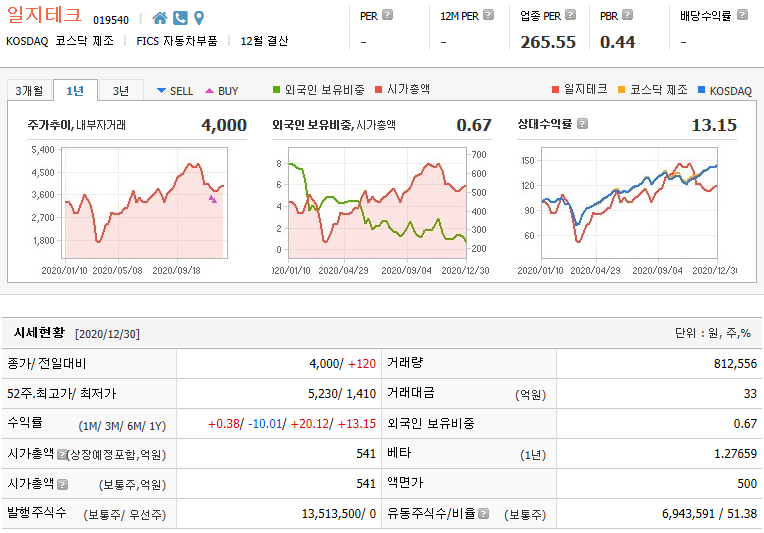The height and width of the screenshot is (533, 764).
Task: Click the 외국인 보유비중 chart area
Action: pos(378,203)
